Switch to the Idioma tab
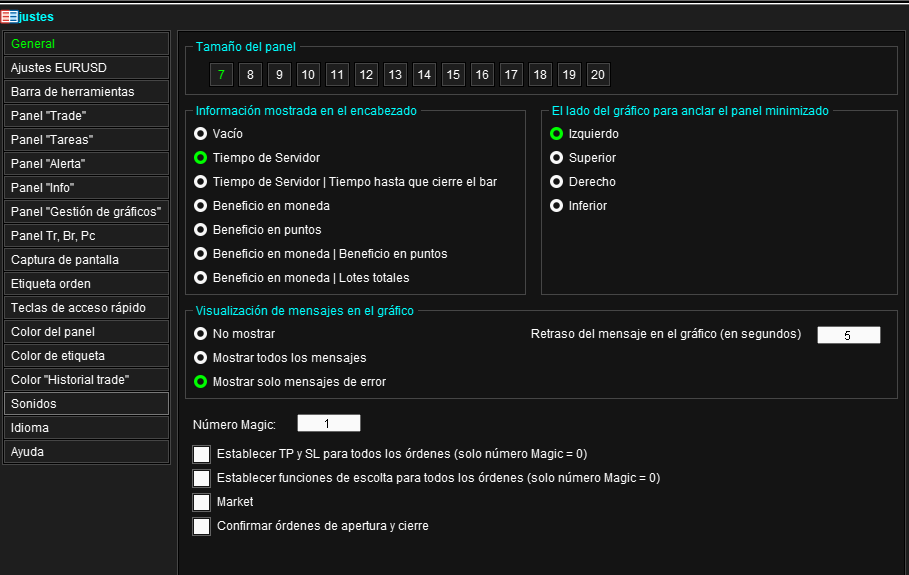 point(86,428)
